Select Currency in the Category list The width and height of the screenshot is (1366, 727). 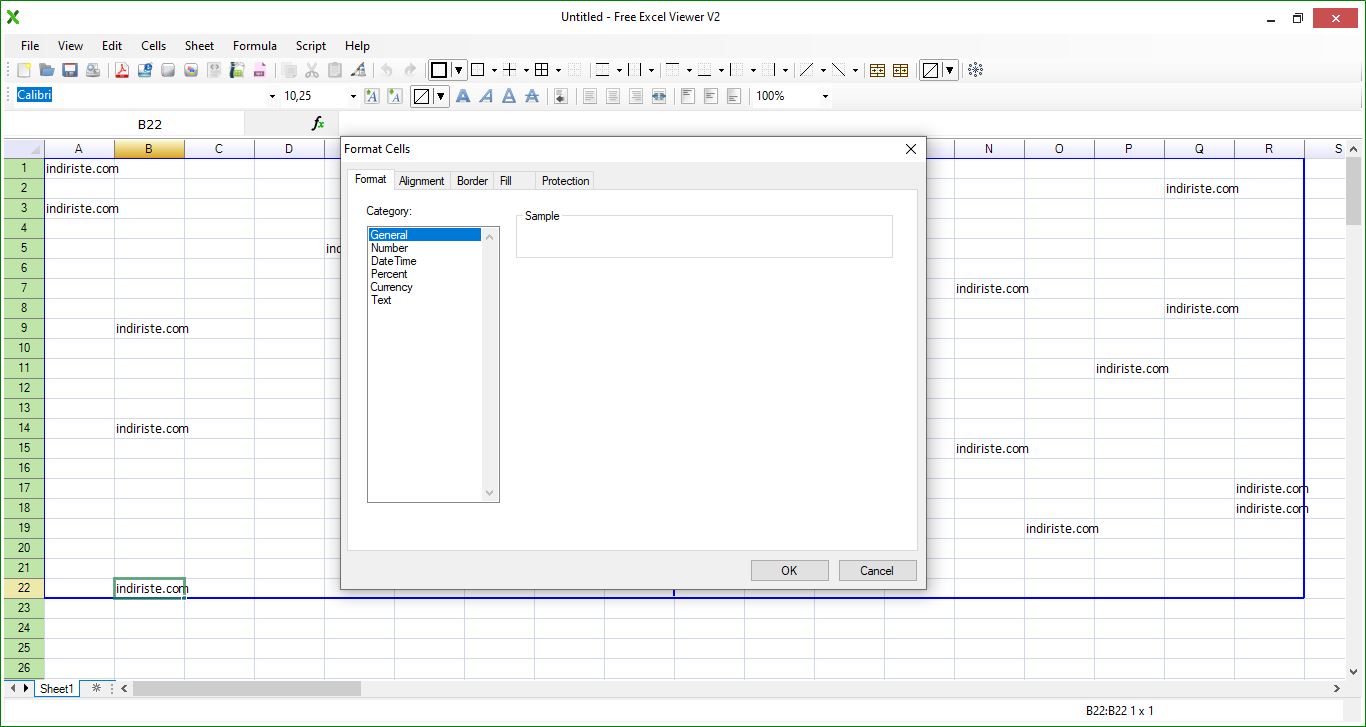pyautogui.click(x=425, y=287)
